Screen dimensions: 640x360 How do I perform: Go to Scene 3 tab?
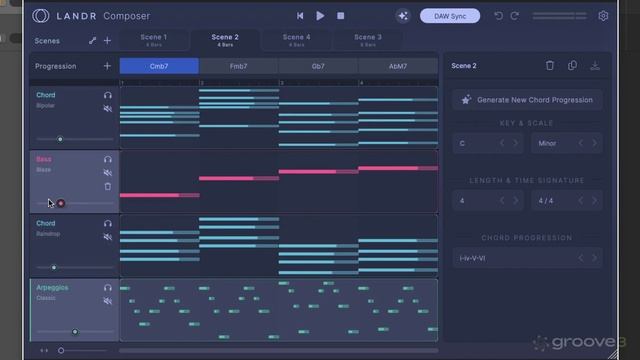coord(368,40)
